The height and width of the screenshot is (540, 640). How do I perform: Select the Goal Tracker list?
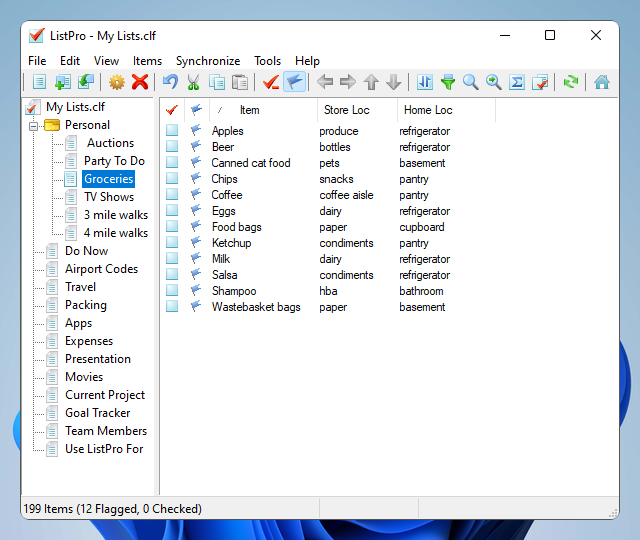coord(98,413)
